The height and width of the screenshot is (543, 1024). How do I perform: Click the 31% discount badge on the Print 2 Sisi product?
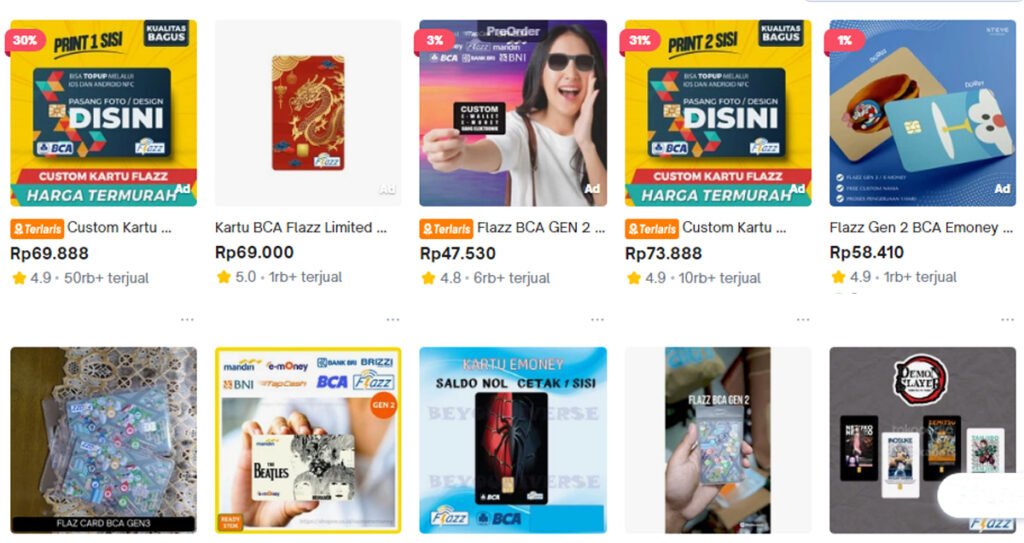click(640, 40)
